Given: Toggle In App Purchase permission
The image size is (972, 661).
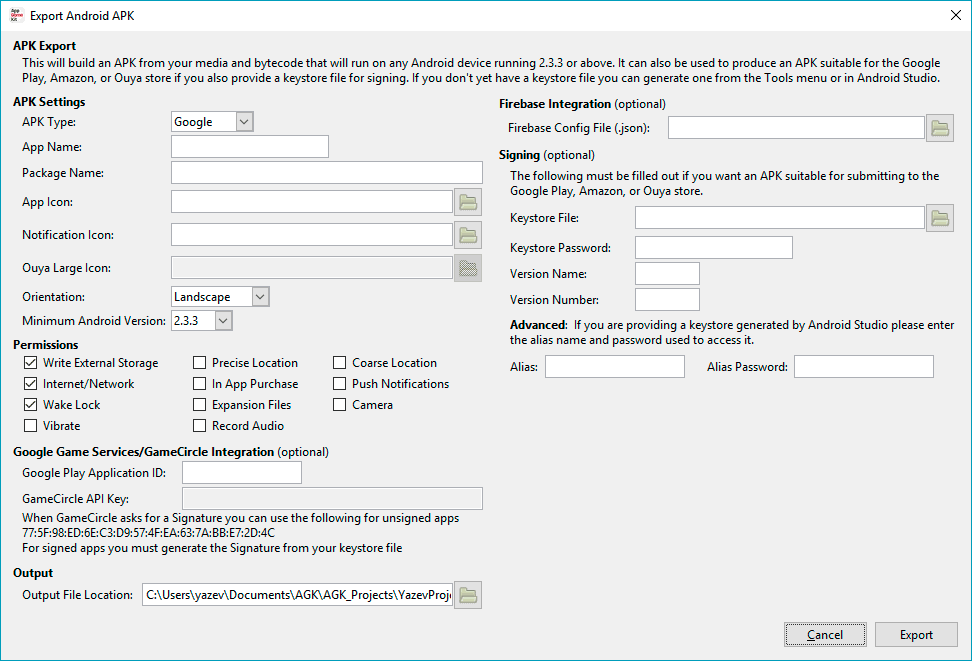Looking at the screenshot, I should 200,384.
